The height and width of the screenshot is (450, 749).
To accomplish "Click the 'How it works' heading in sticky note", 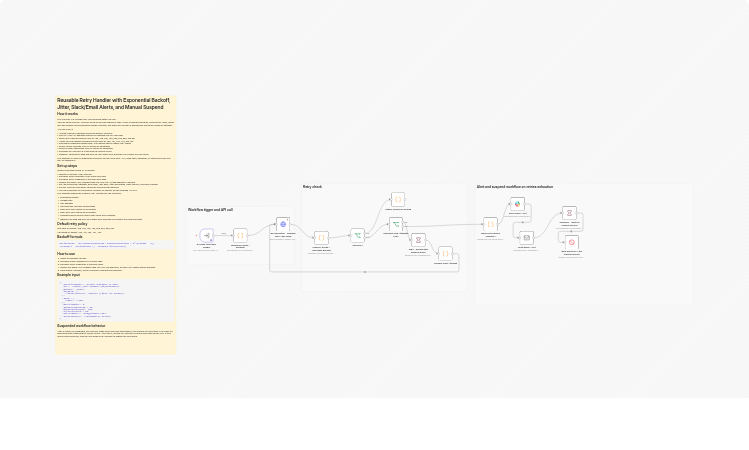I will [67, 114].
